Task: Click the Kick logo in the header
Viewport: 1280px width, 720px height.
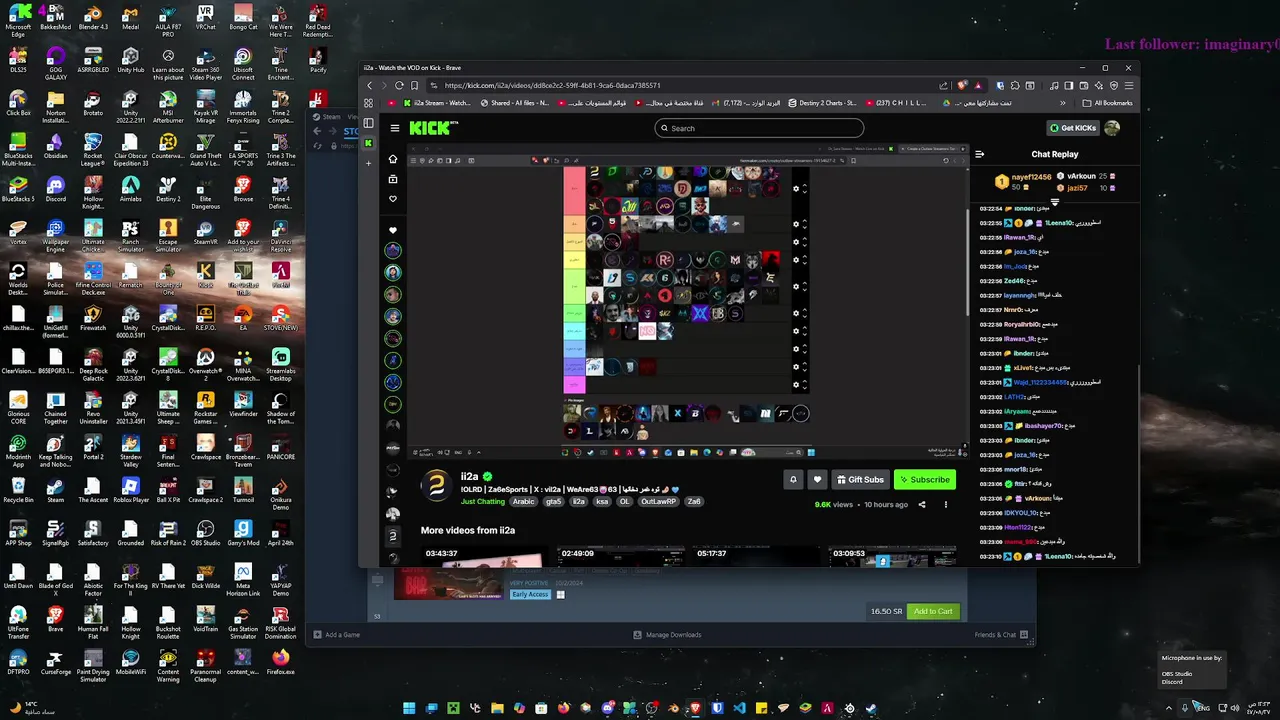Action: pos(431,128)
